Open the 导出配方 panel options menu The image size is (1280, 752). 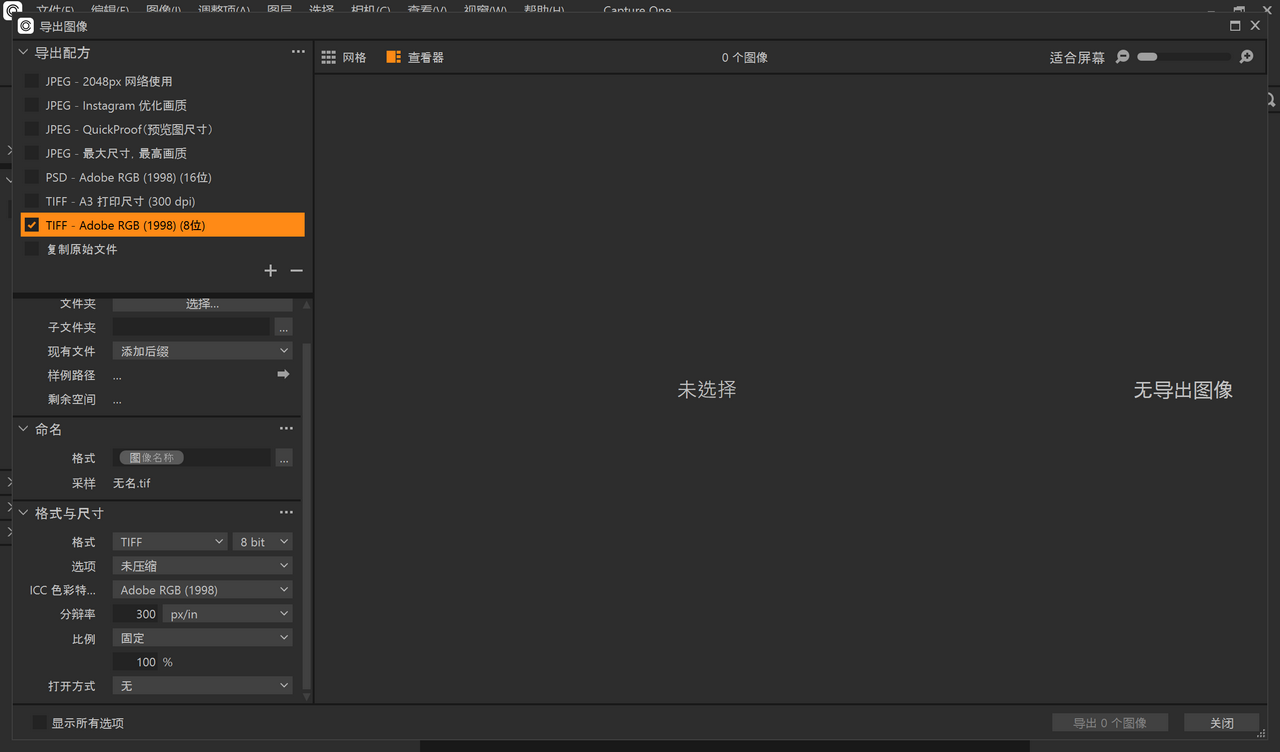pyautogui.click(x=297, y=51)
